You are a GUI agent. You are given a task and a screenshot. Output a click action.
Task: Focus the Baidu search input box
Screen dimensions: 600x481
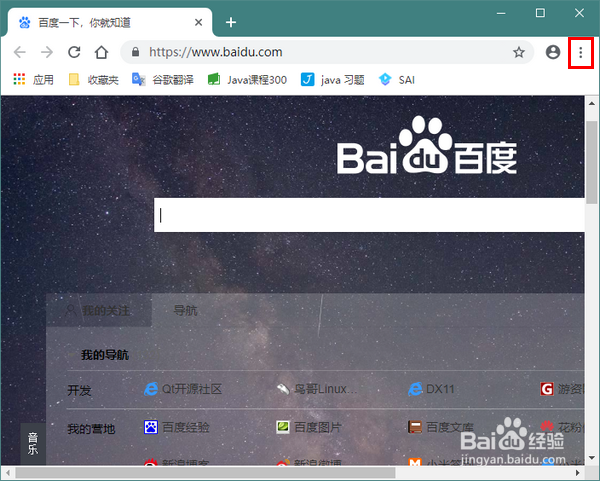[369, 215]
